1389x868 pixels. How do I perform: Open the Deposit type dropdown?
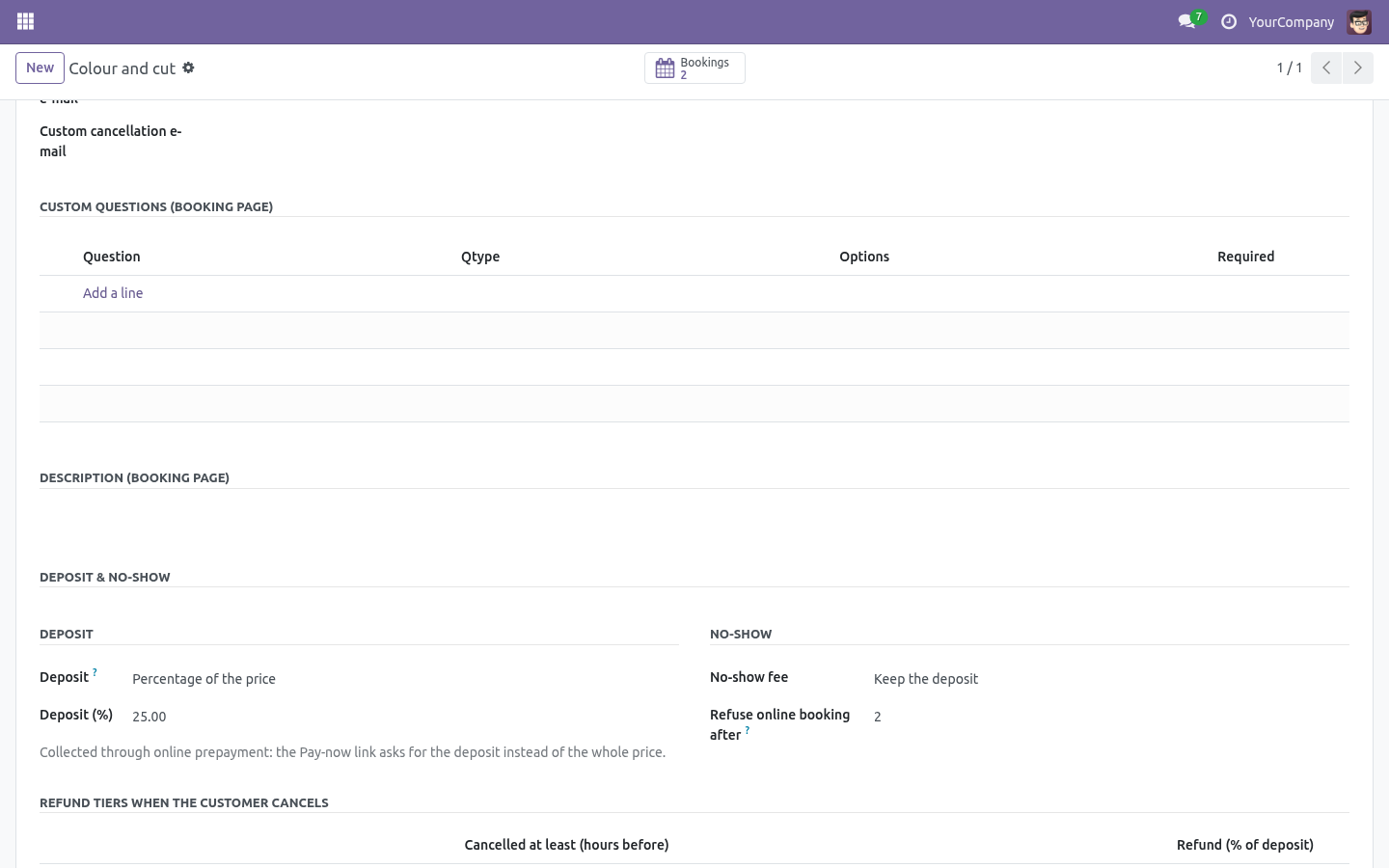click(405, 679)
